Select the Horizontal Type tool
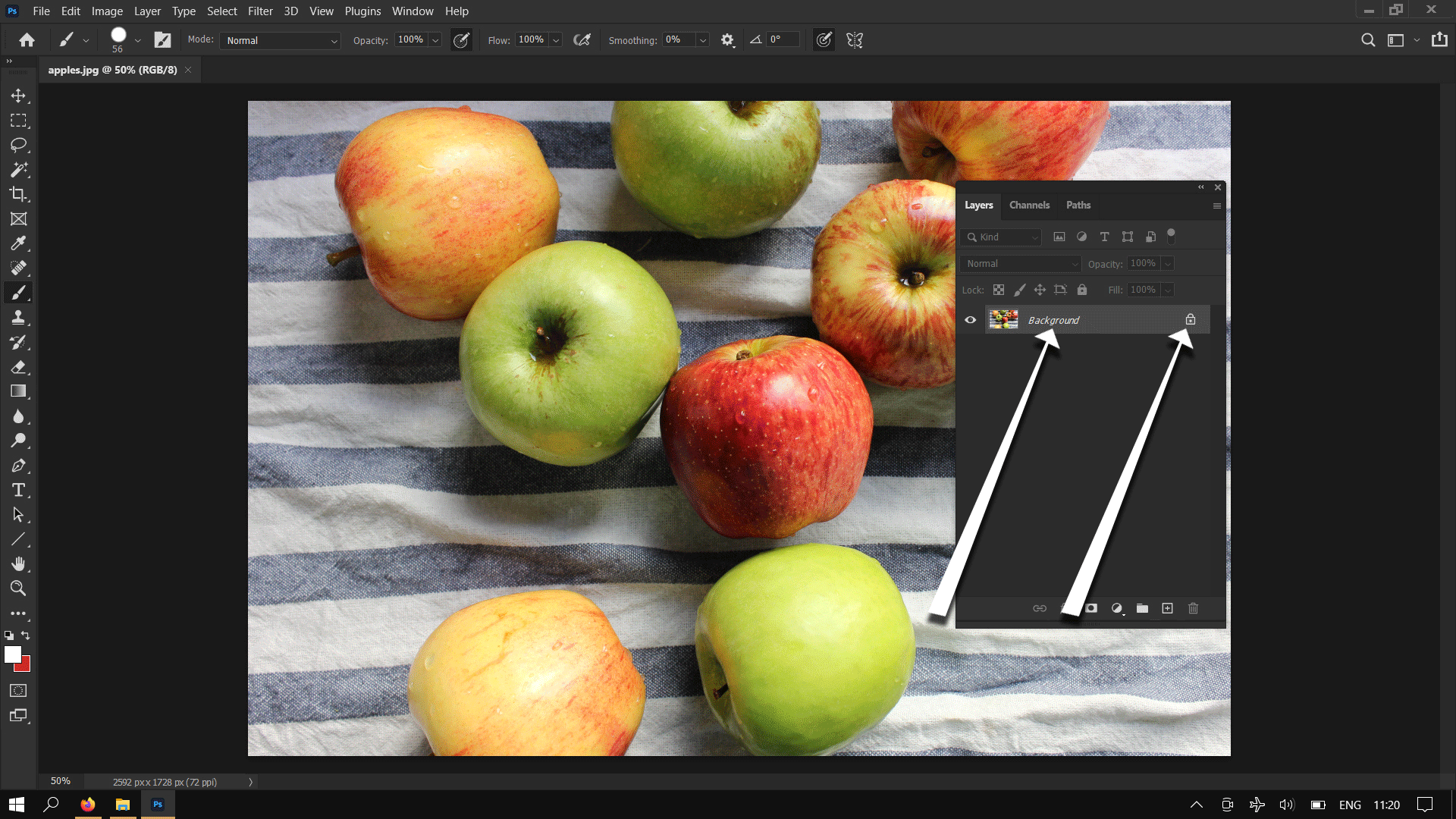This screenshot has width=1456, height=819. [x=18, y=490]
